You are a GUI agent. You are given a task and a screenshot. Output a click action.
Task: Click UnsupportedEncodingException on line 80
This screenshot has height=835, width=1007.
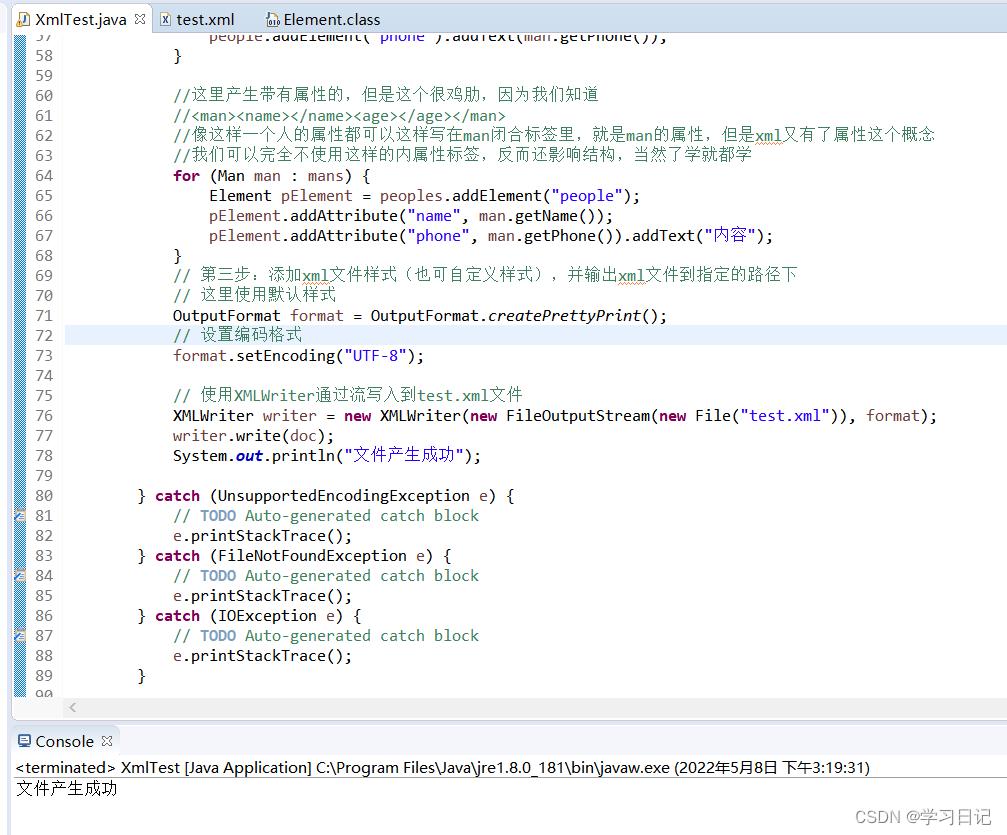[x=344, y=496]
